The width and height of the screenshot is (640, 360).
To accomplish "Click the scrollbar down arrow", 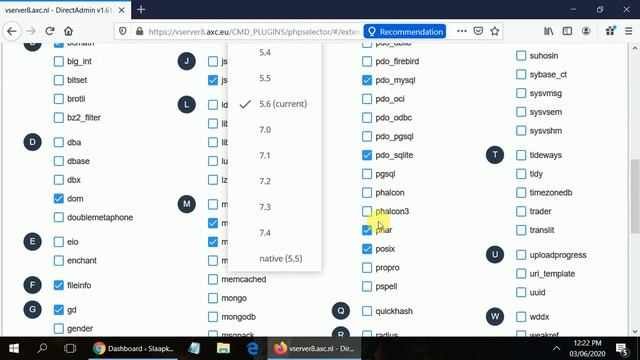I will pos(635,331).
